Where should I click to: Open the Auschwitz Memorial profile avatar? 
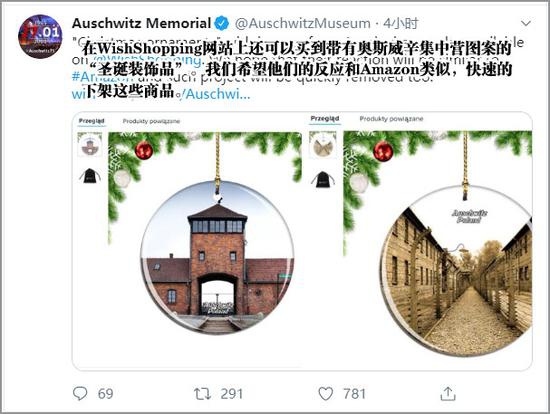click(40, 36)
